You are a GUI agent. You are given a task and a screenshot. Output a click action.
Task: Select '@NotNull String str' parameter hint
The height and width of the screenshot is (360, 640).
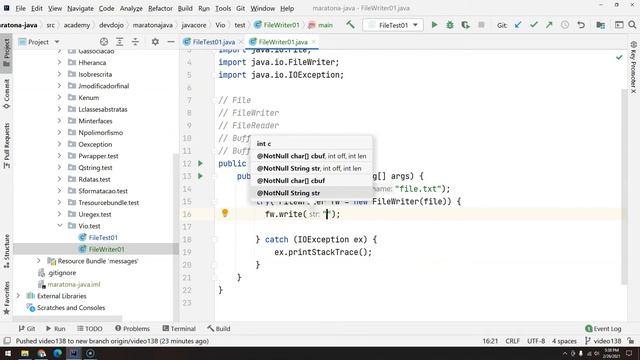tap(311, 193)
